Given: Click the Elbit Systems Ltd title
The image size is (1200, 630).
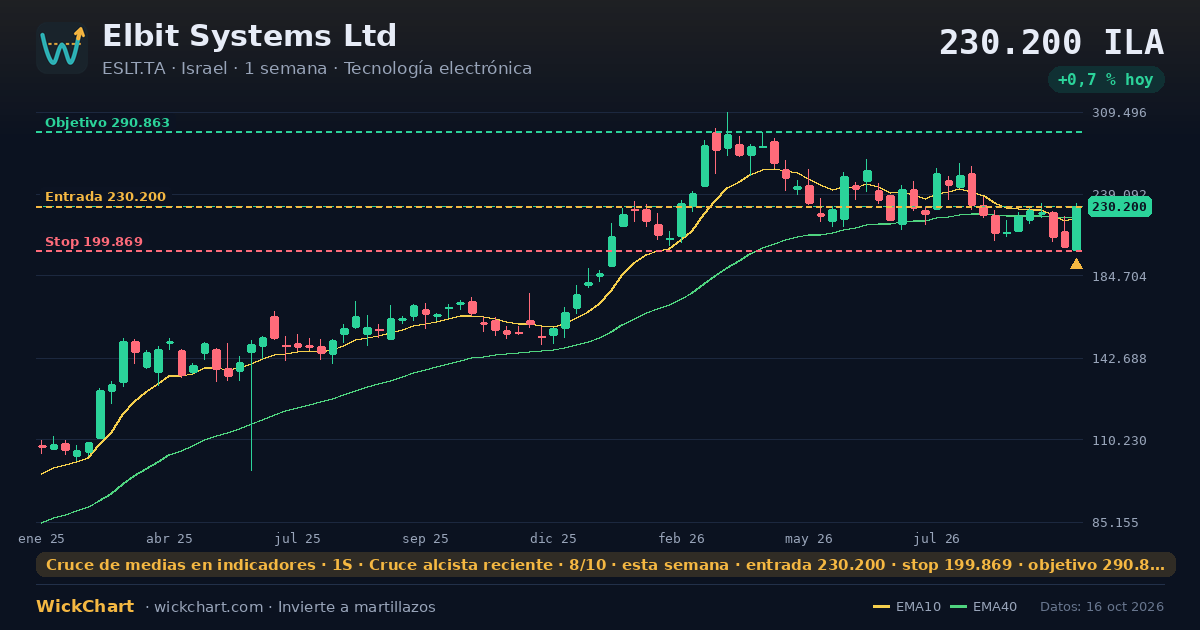Looking at the screenshot, I should tap(250, 36).
